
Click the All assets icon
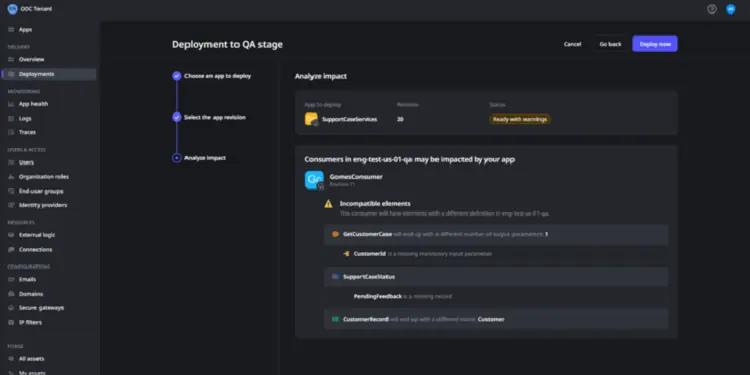pos(11,359)
